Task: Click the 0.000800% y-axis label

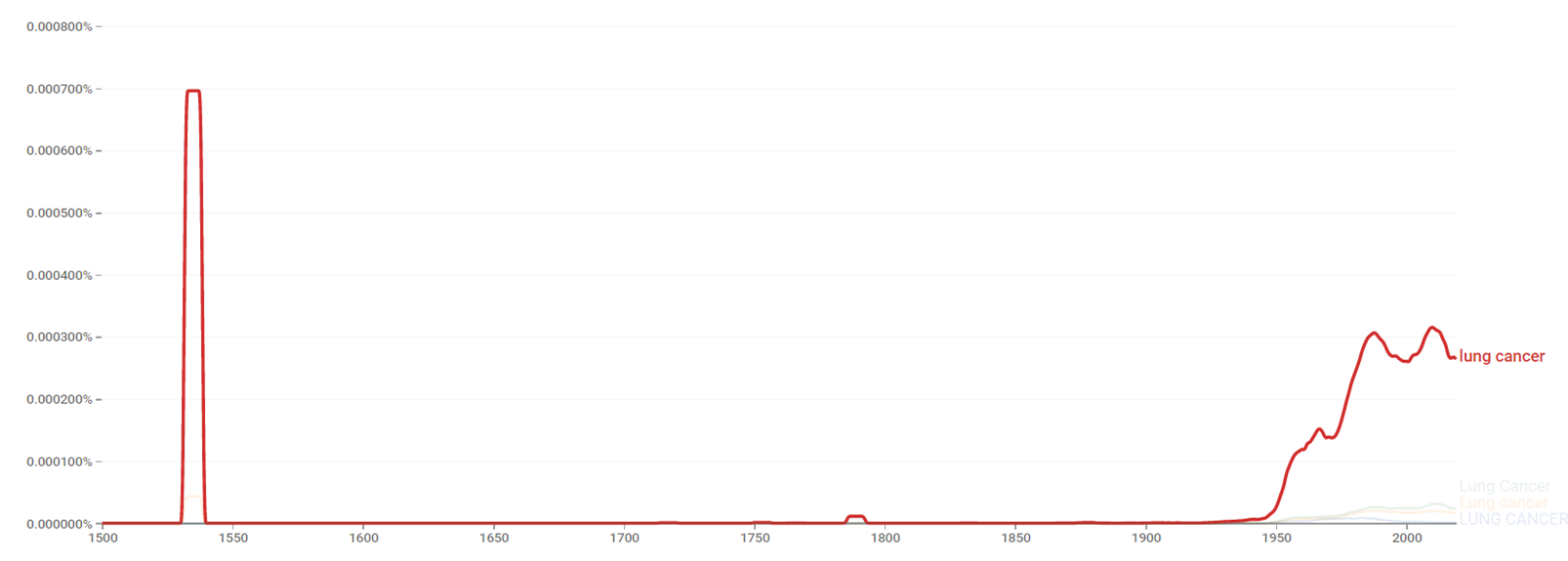Action: (x=60, y=26)
